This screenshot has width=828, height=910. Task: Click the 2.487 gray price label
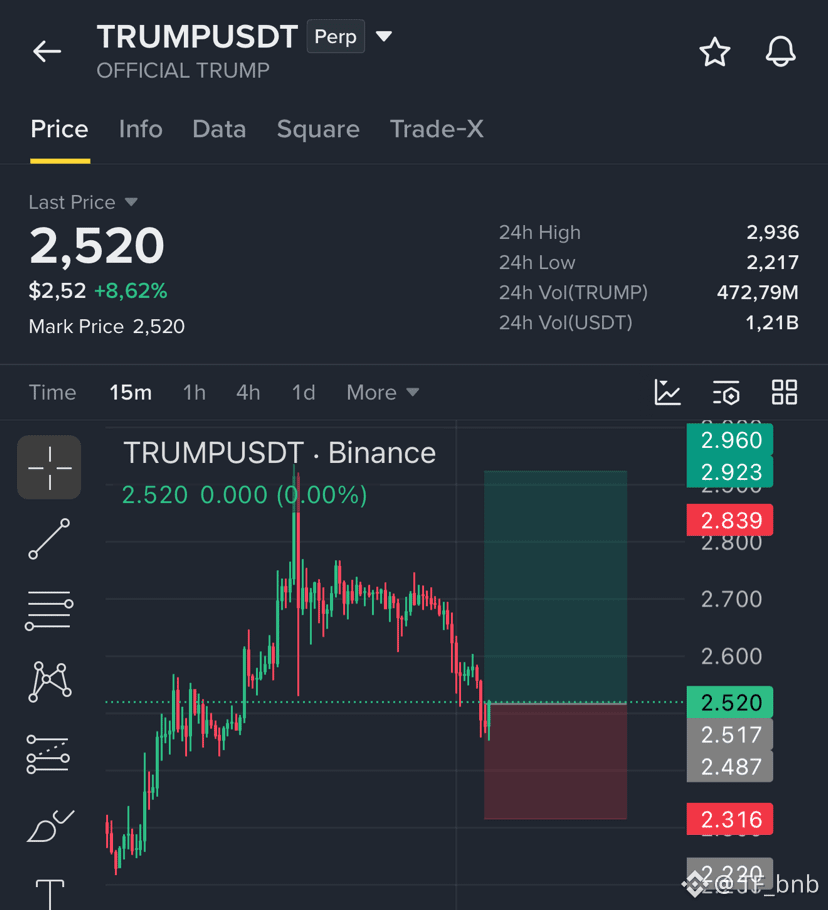(x=730, y=767)
